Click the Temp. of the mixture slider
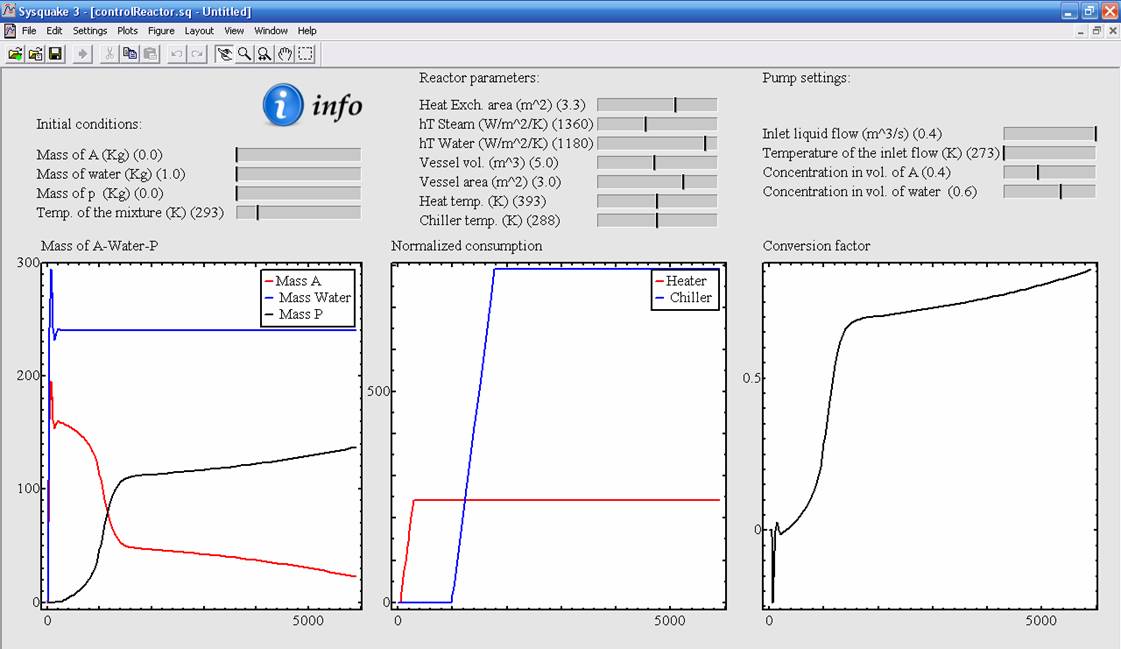Image resolution: width=1121 pixels, height=649 pixels. tap(298, 212)
